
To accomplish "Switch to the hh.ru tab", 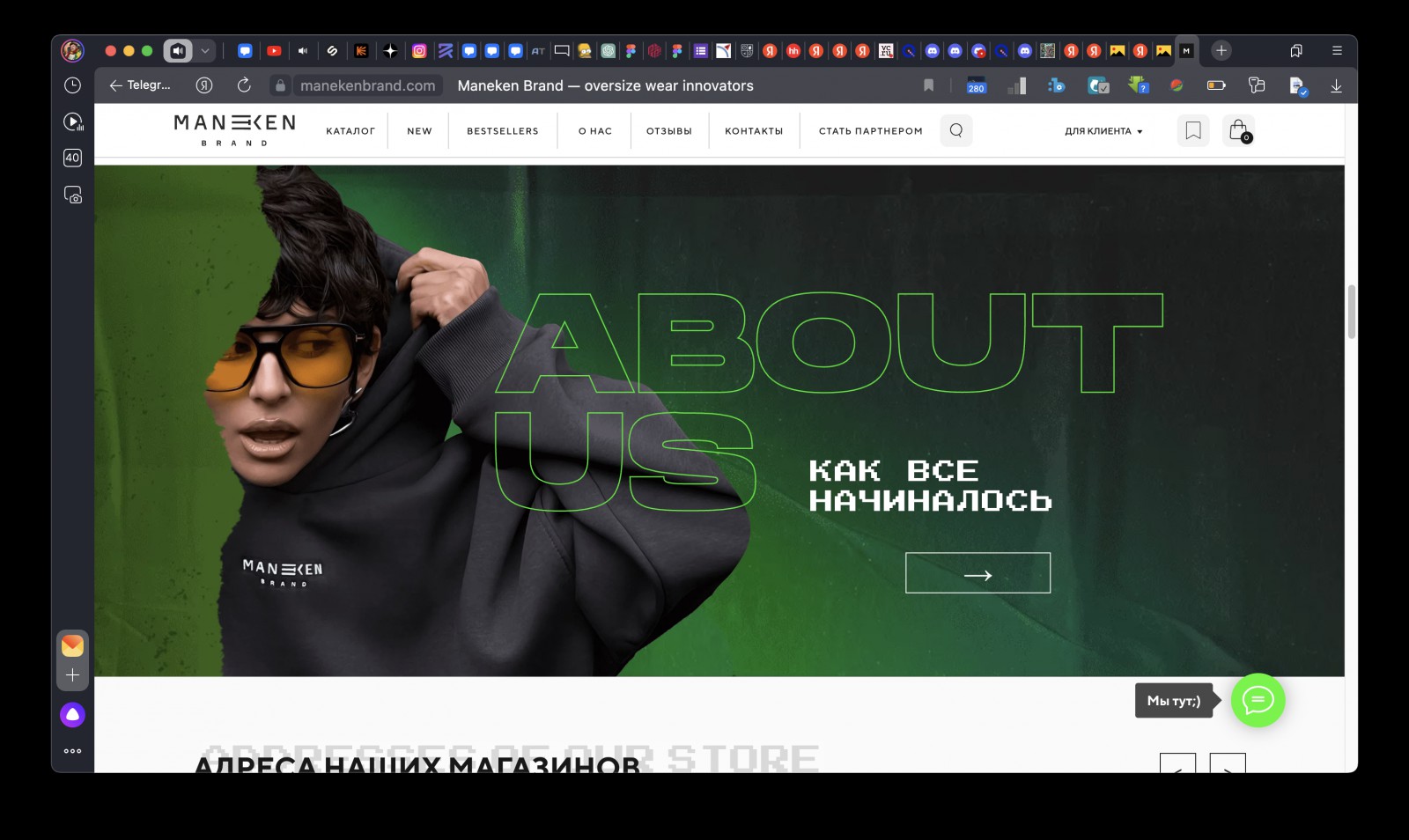I will tap(793, 51).
